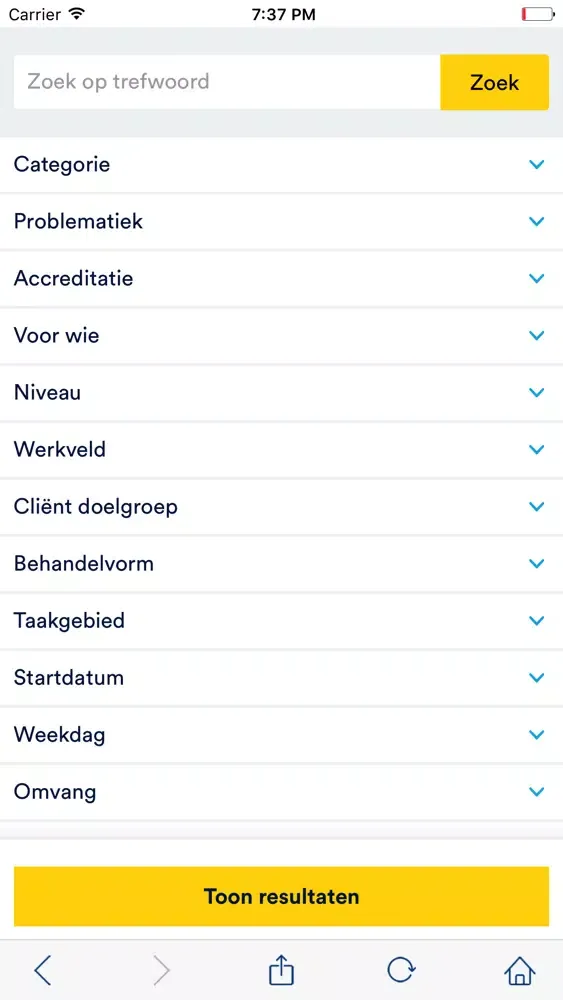Viewport: 563px width, 1000px height.
Task: Tap the browser back arrow icon
Action: coord(42,971)
